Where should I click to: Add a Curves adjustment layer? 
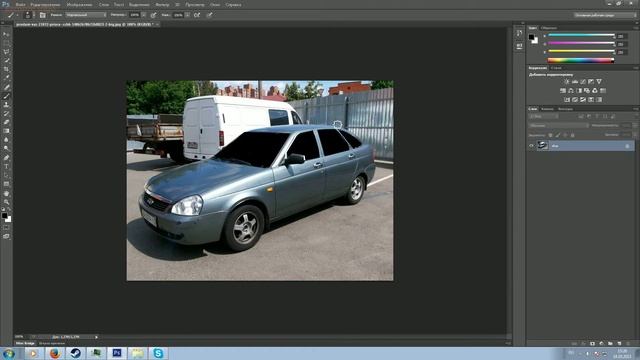[x=583, y=82]
